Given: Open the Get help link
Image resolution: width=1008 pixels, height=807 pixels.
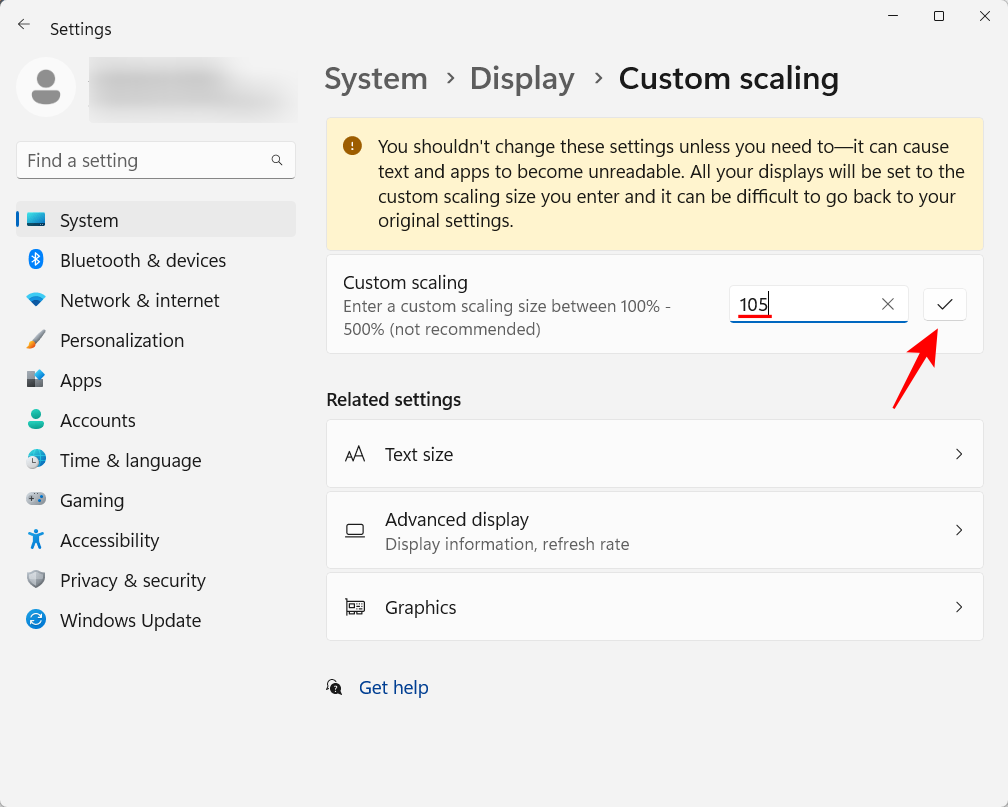Looking at the screenshot, I should coord(393,687).
